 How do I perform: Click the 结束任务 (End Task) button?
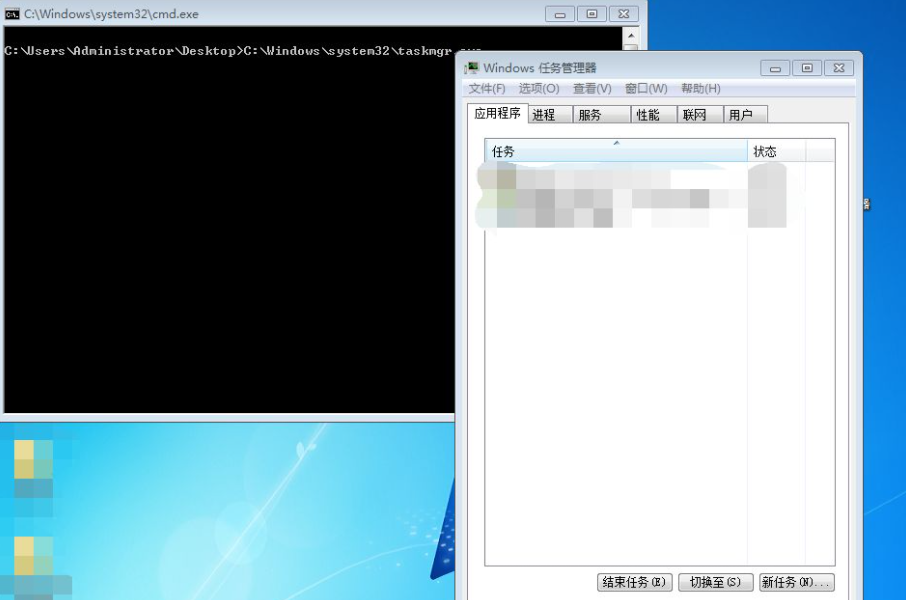pyautogui.click(x=634, y=582)
